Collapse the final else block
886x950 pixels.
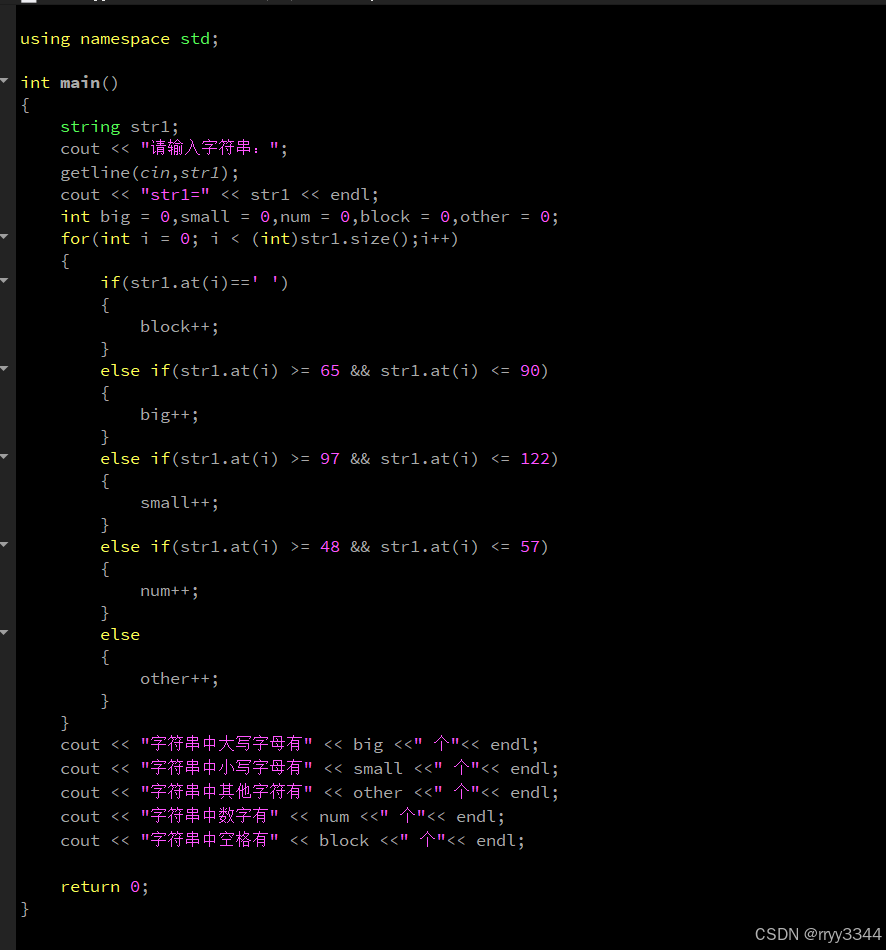pos(5,634)
